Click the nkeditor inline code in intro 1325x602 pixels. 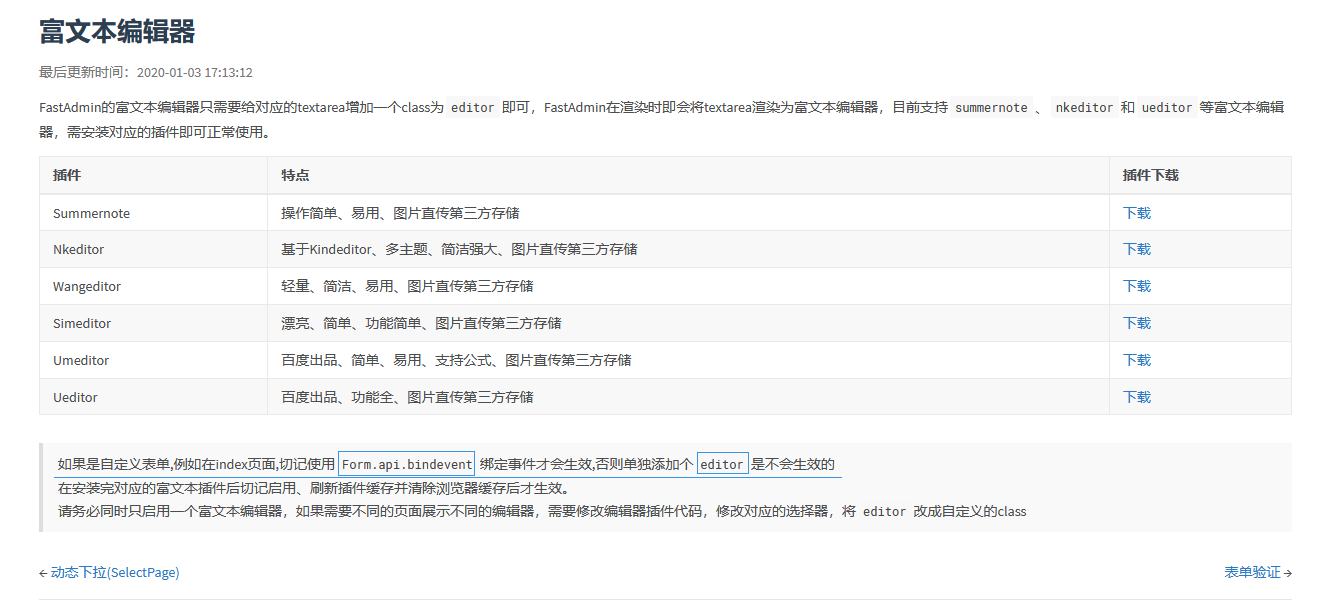(1084, 108)
